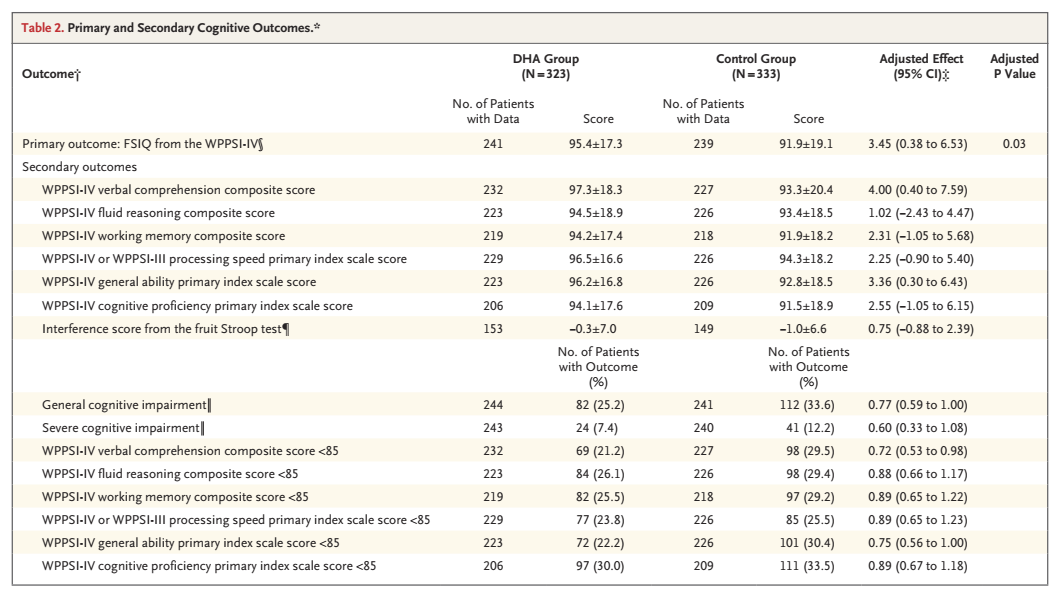This screenshot has width=1059, height=591.
Task: Click the Adjusted P Value header
Action: tap(1014, 66)
